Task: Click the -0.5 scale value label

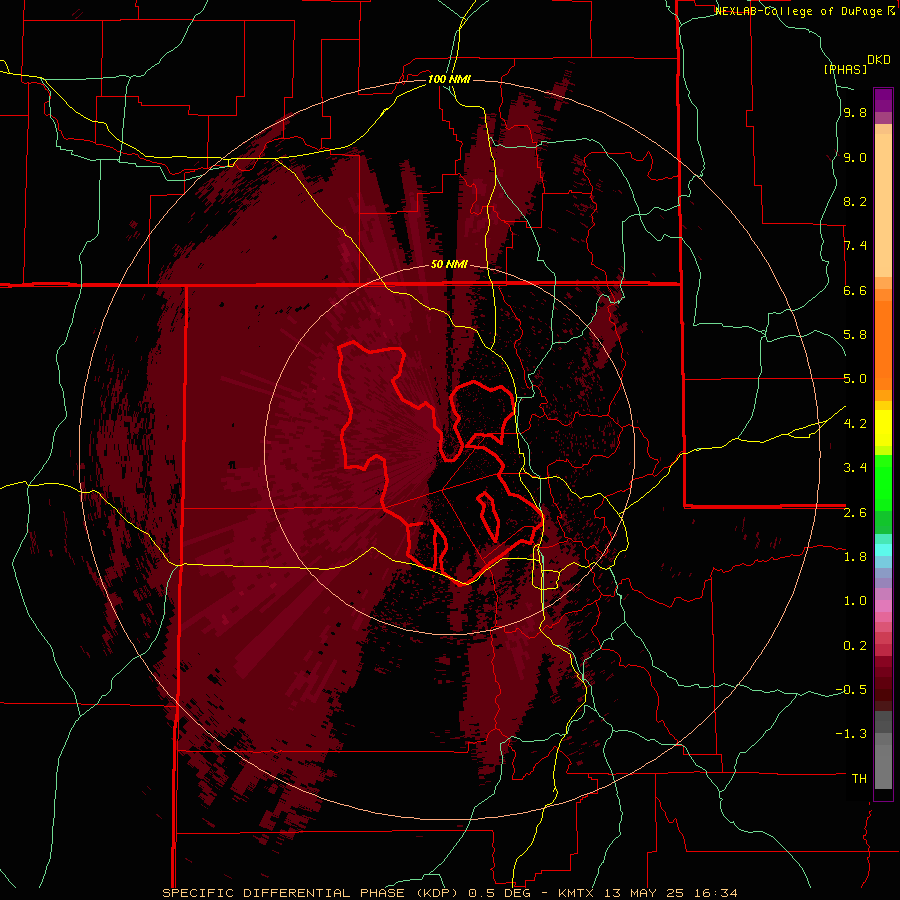Action: (x=851, y=690)
